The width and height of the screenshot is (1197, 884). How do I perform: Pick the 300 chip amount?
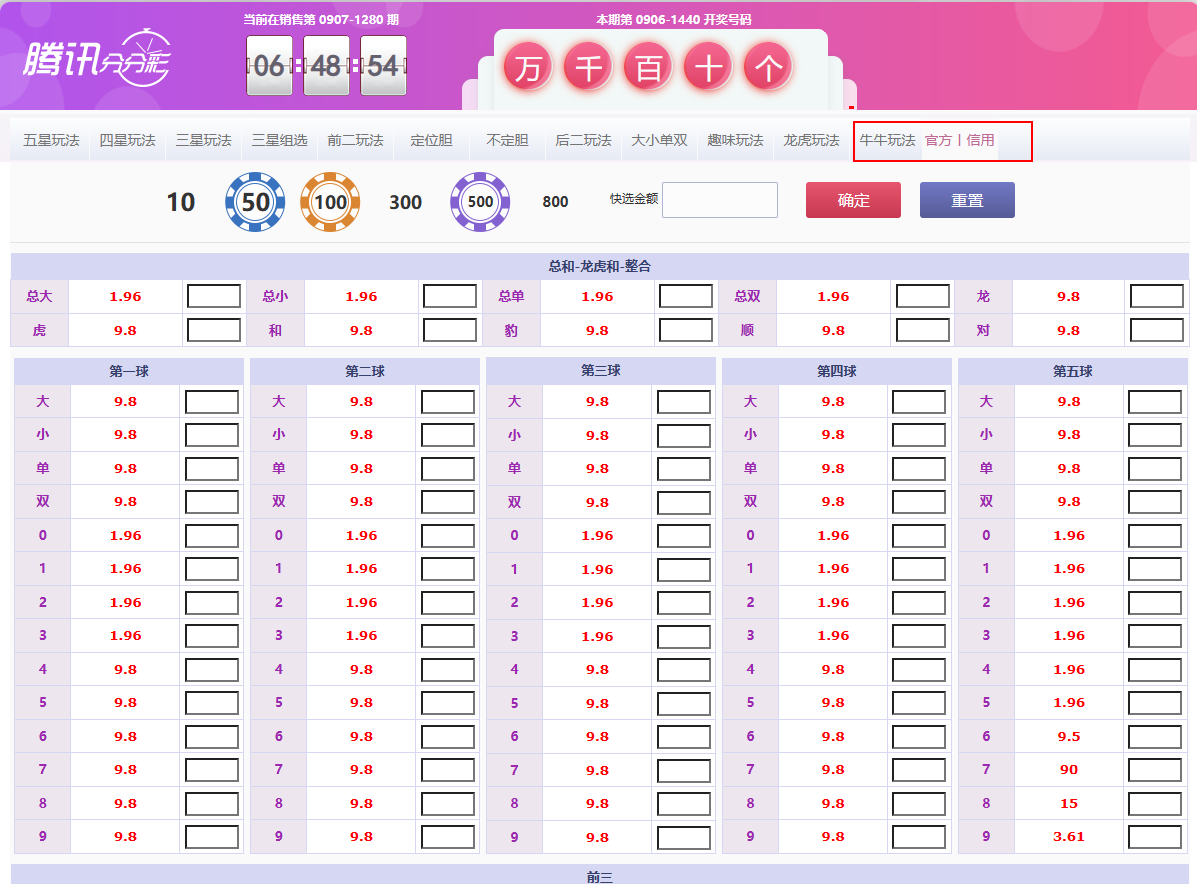coord(405,202)
